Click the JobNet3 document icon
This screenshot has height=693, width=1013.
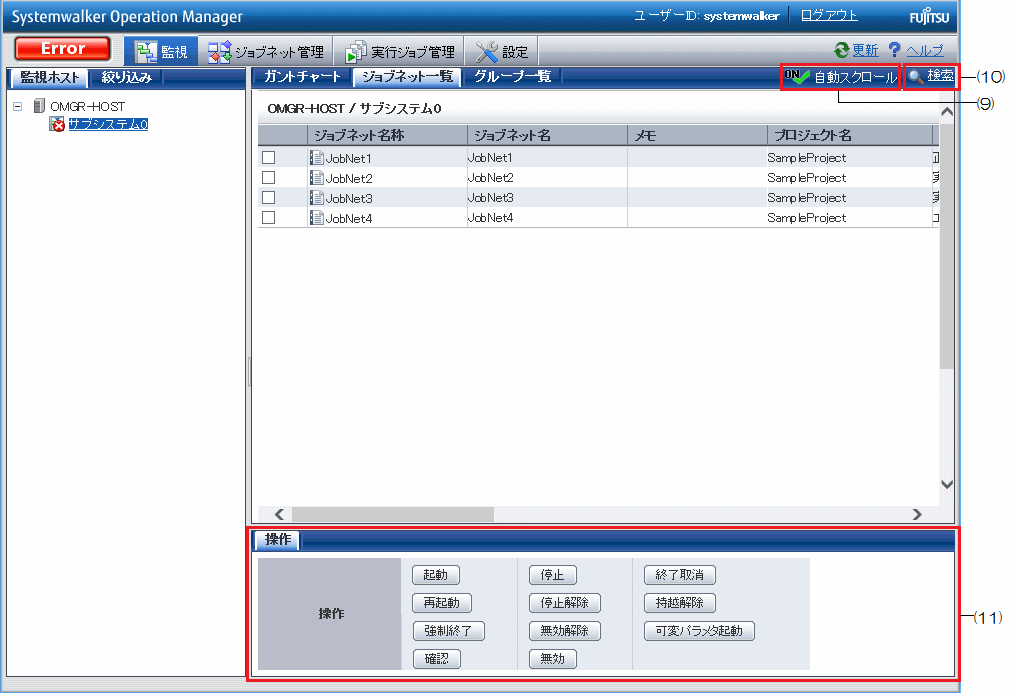click(x=317, y=198)
